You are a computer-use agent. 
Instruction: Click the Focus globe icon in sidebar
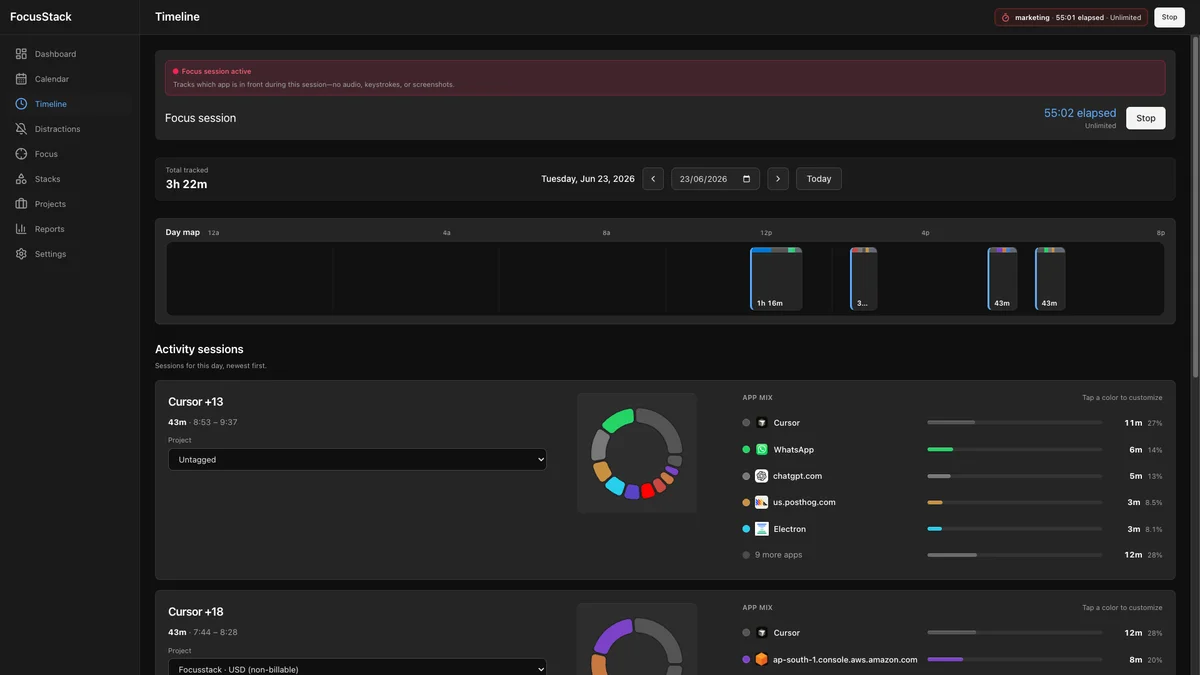click(21, 154)
